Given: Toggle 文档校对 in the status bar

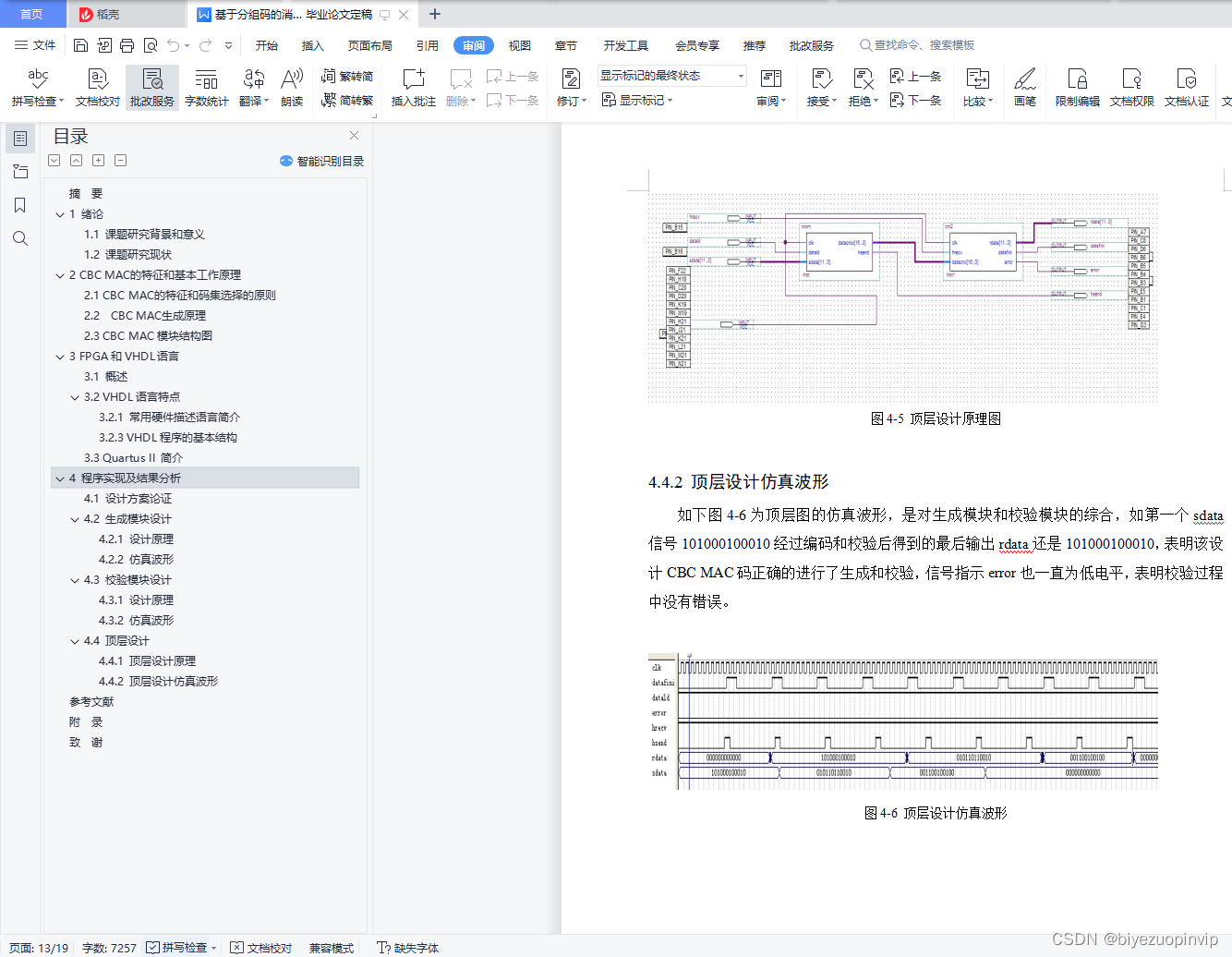Looking at the screenshot, I should (260, 948).
